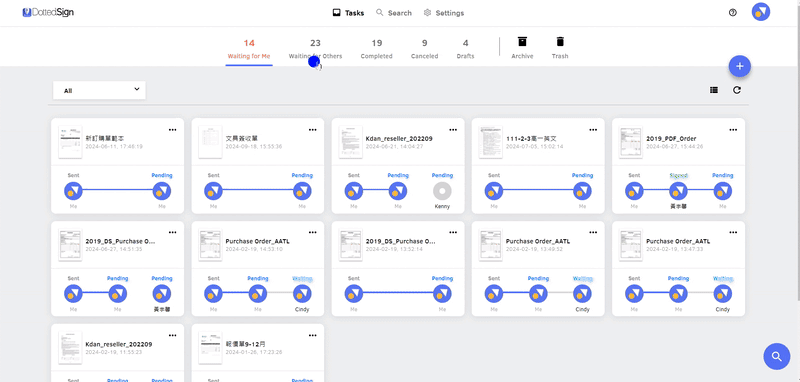Click Kenny's gray signer avatar
Image resolution: width=800 pixels, height=382 pixels.
(442, 191)
